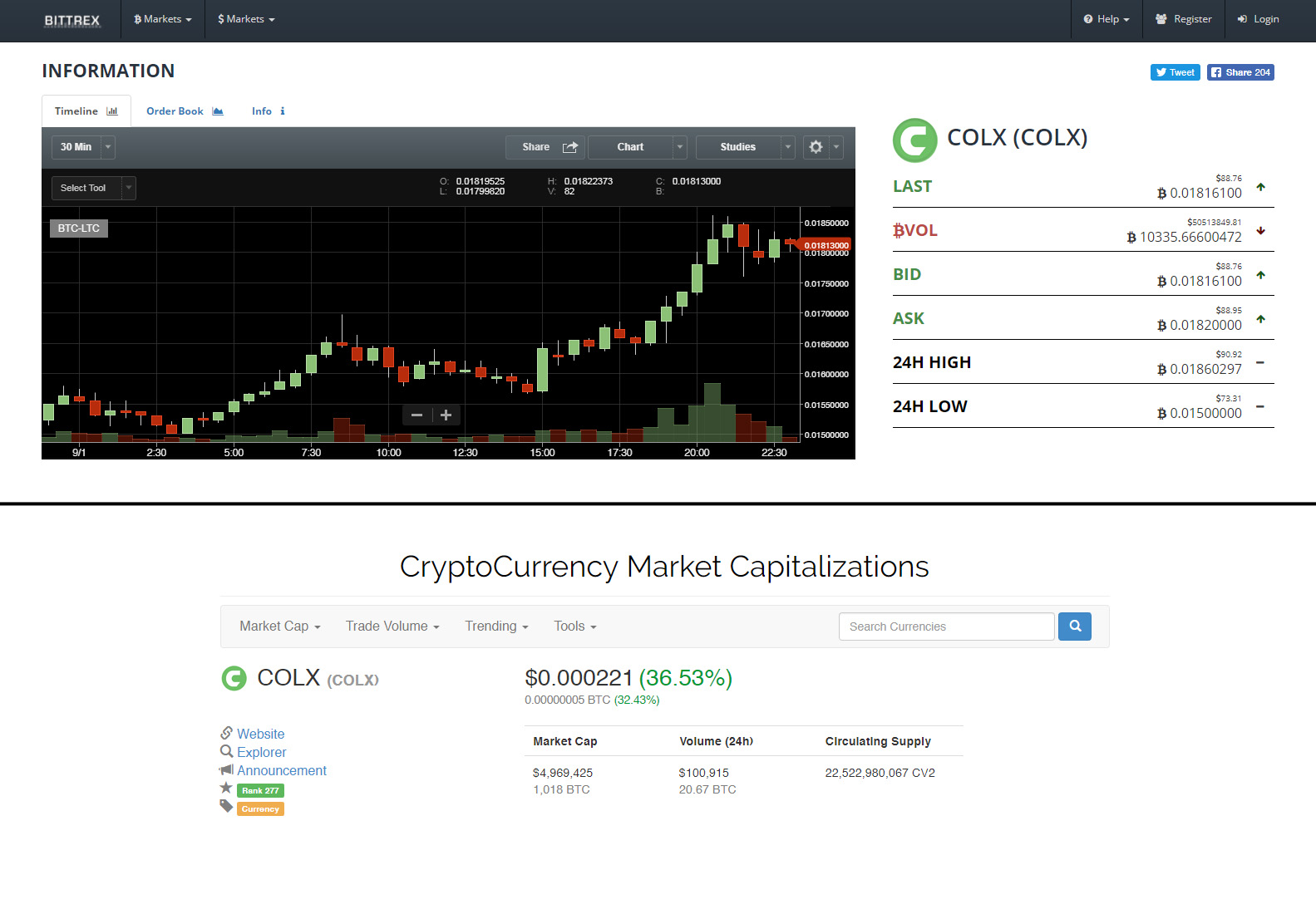Viewport: 1316px width, 914px height.
Task: Switch to the Order Book tab
Action: (185, 111)
